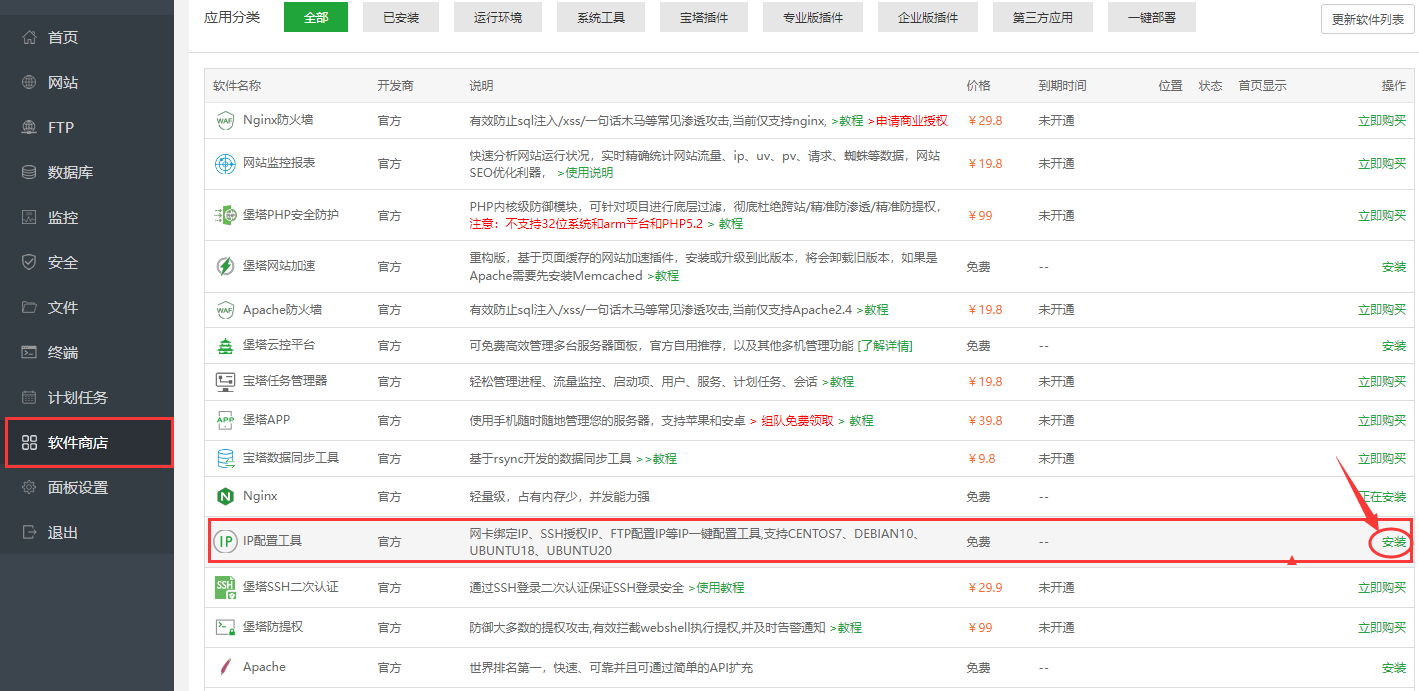Open the 教程 link for Apache防火墙
Viewport: 1419px width, 691px height.
click(x=872, y=310)
